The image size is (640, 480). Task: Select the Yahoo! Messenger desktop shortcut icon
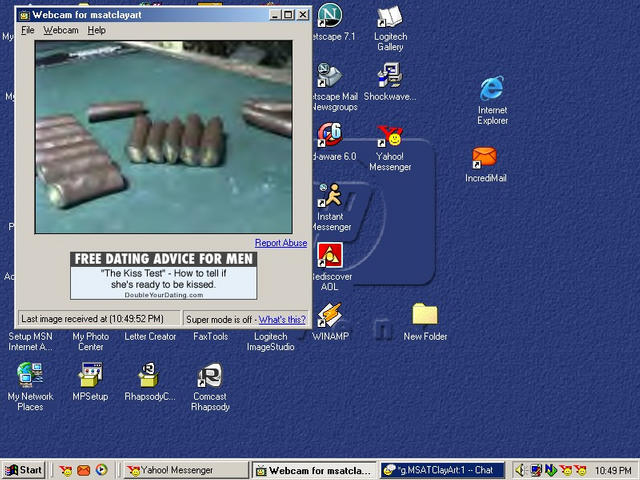(x=390, y=136)
